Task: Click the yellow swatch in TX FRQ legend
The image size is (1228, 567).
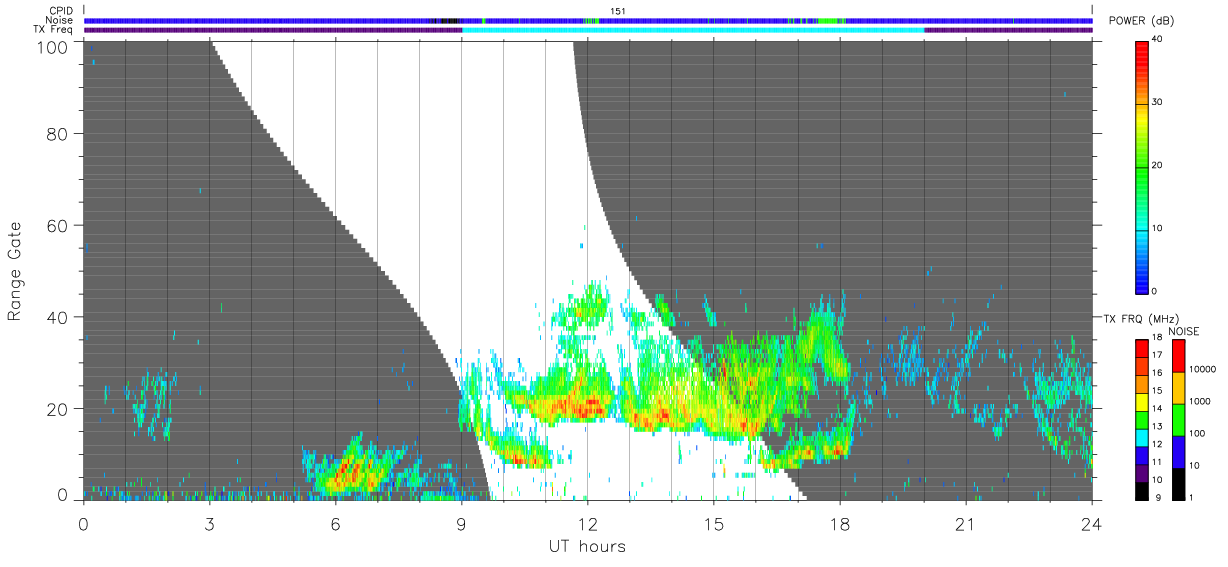Action: (x=1142, y=403)
